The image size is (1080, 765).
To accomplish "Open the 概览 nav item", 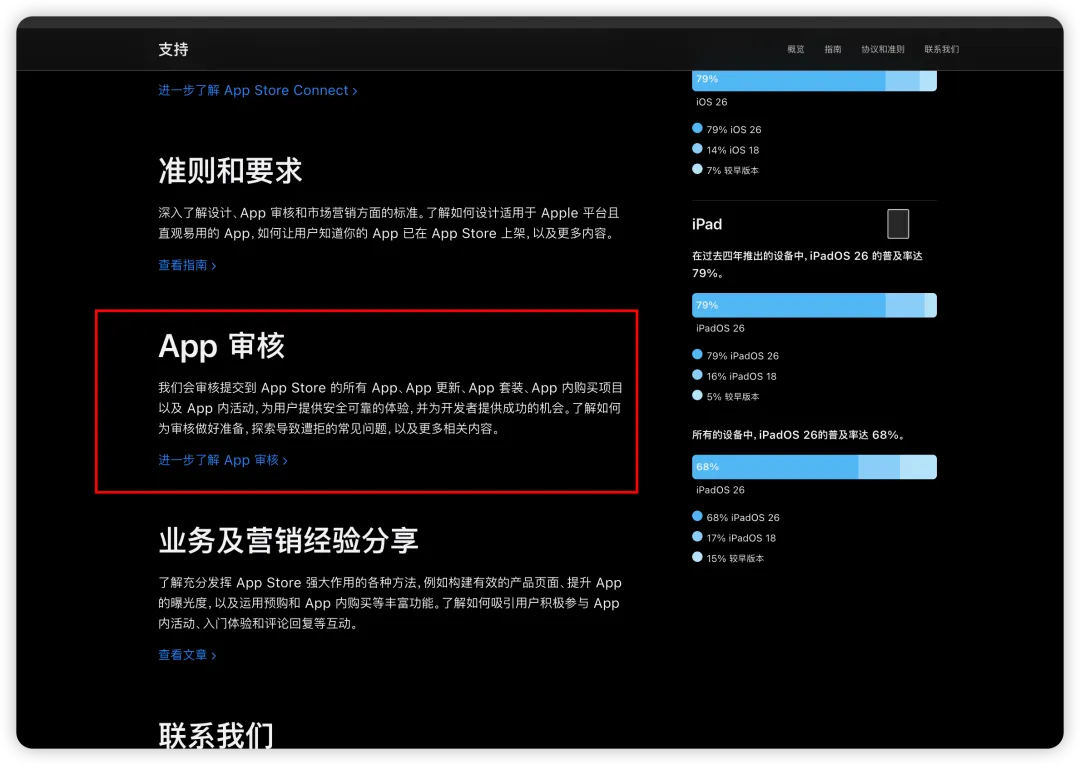I will point(796,50).
